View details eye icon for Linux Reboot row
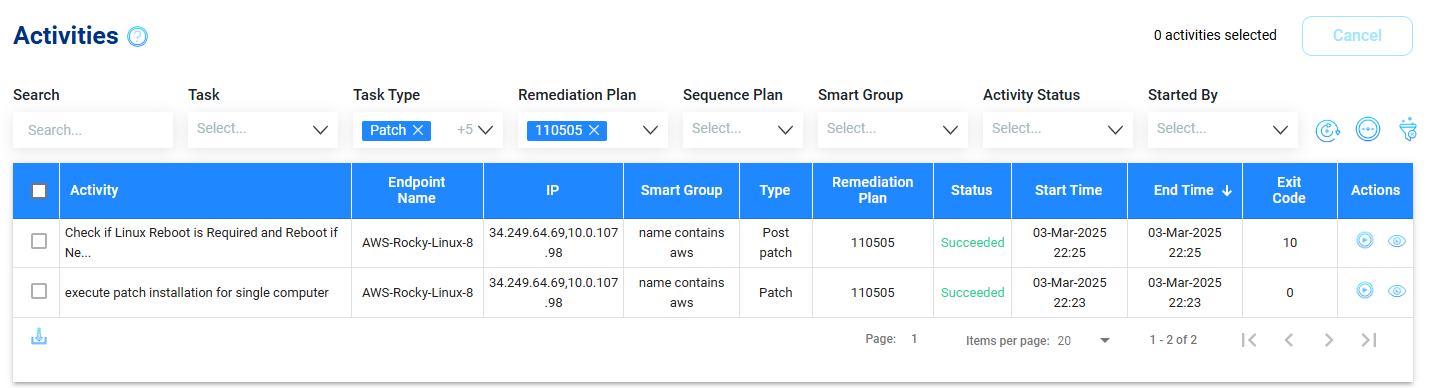 point(1398,240)
